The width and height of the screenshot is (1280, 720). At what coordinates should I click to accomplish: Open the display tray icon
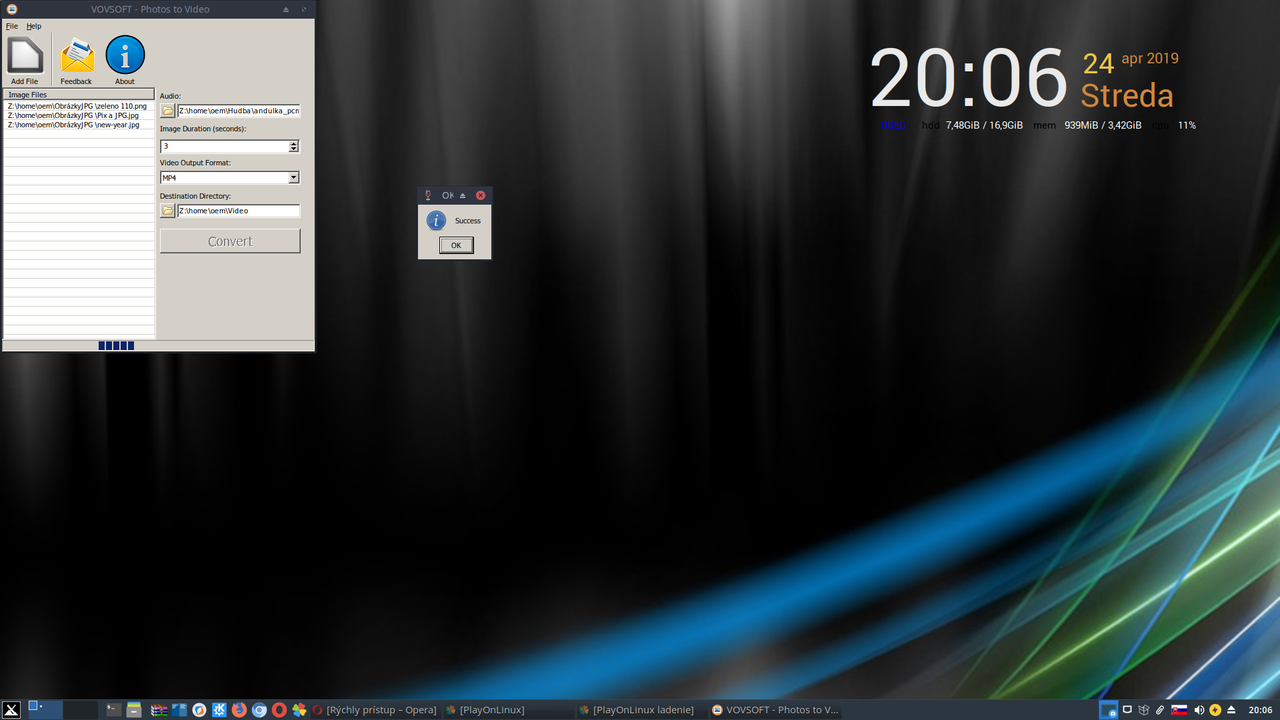click(1127, 710)
